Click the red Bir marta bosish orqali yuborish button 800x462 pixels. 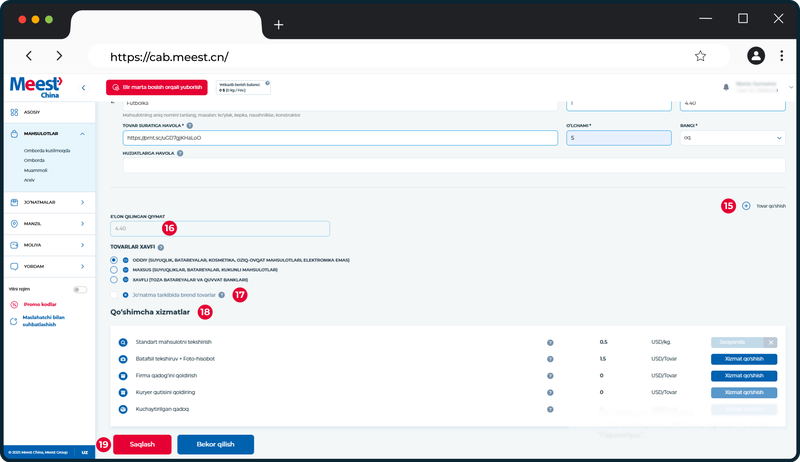click(157, 87)
